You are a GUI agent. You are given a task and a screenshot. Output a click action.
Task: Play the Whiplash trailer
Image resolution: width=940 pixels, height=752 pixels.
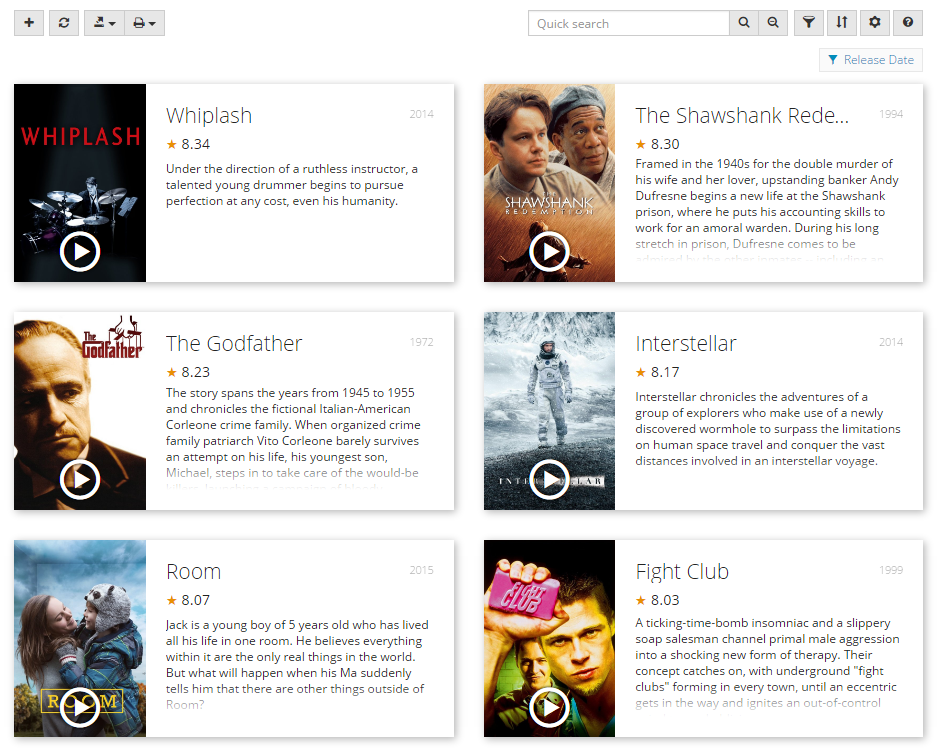[80, 251]
